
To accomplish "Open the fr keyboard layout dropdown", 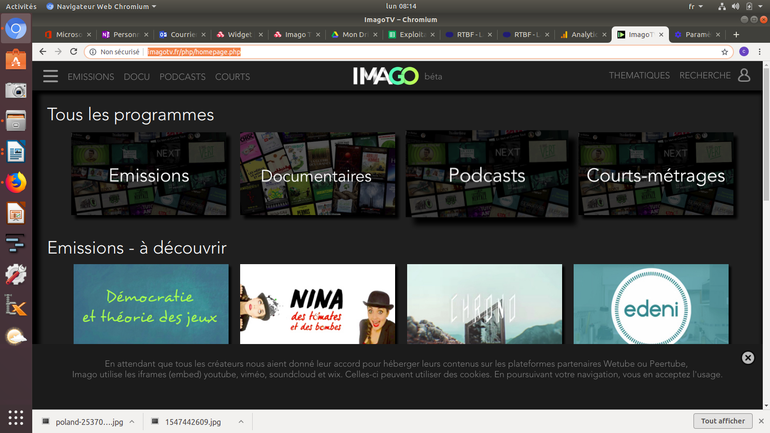I will (x=695, y=6).
